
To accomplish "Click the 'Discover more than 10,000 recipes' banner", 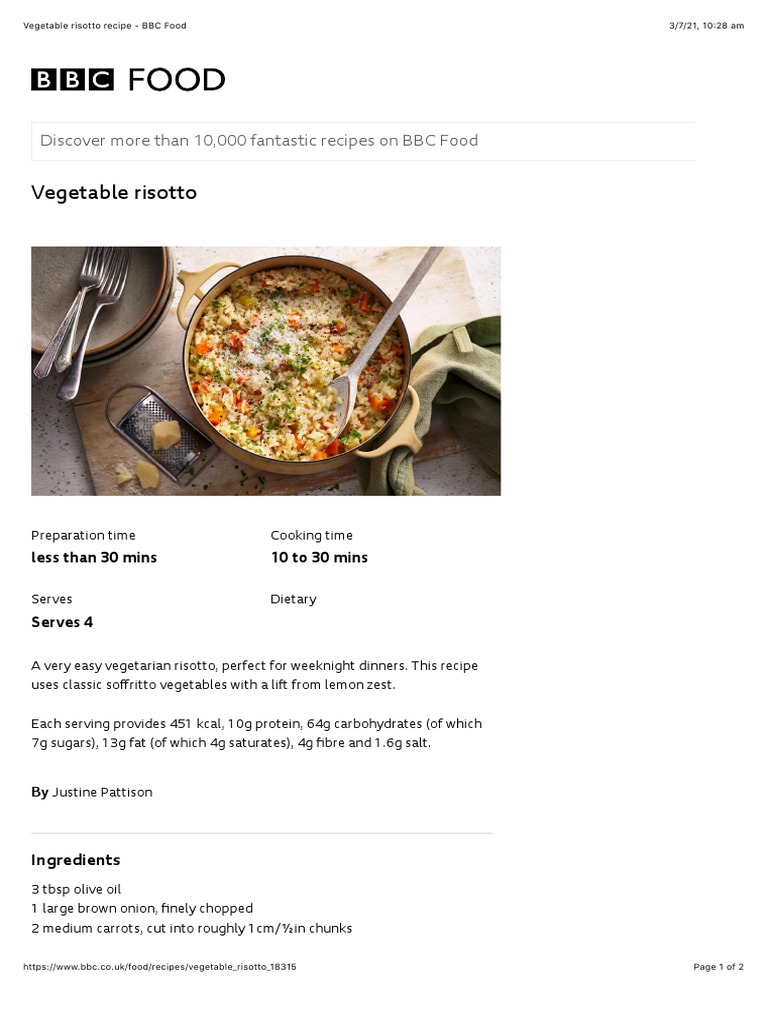I will [259, 141].
